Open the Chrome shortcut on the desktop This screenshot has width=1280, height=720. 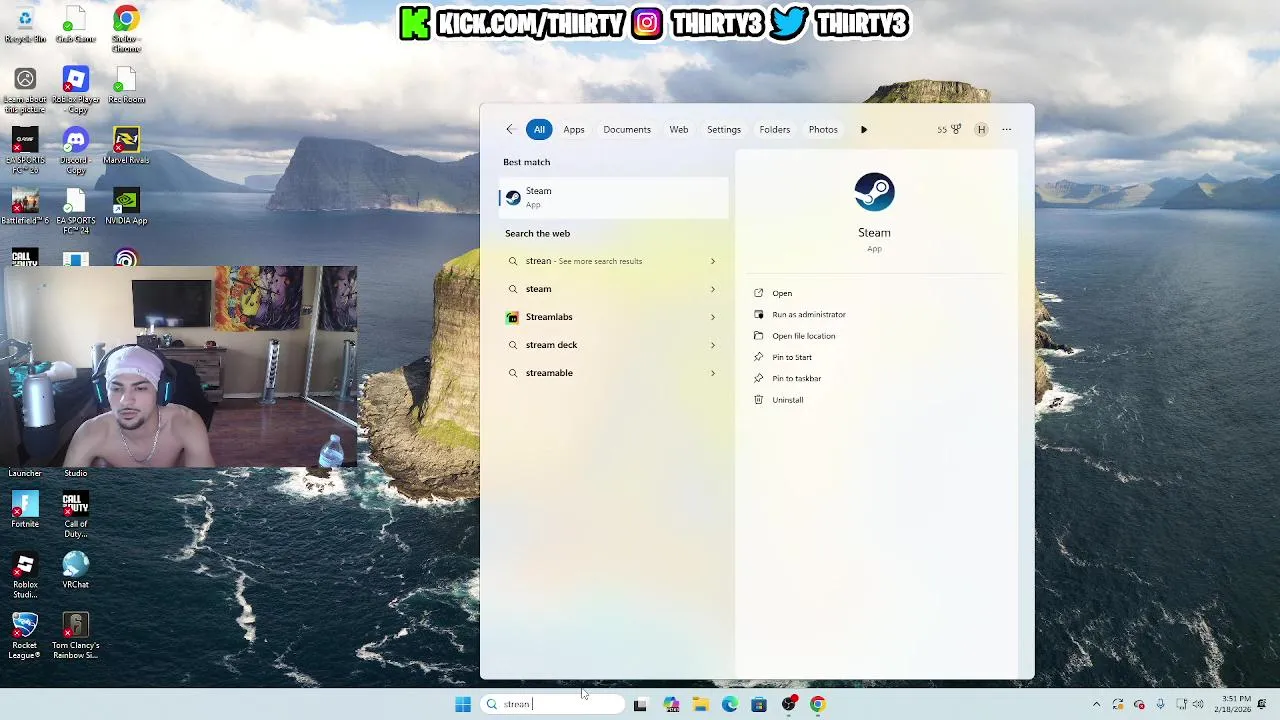(x=126, y=28)
